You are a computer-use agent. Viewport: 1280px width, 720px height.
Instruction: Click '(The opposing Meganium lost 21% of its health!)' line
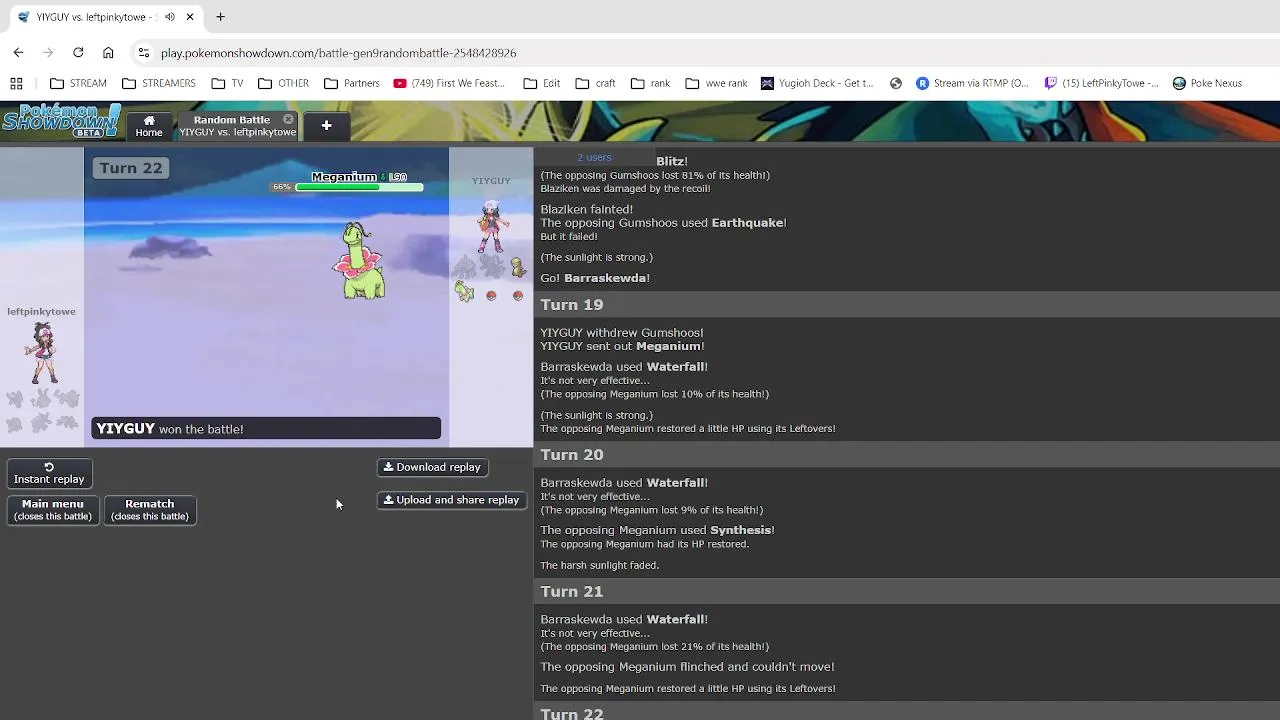coord(654,646)
